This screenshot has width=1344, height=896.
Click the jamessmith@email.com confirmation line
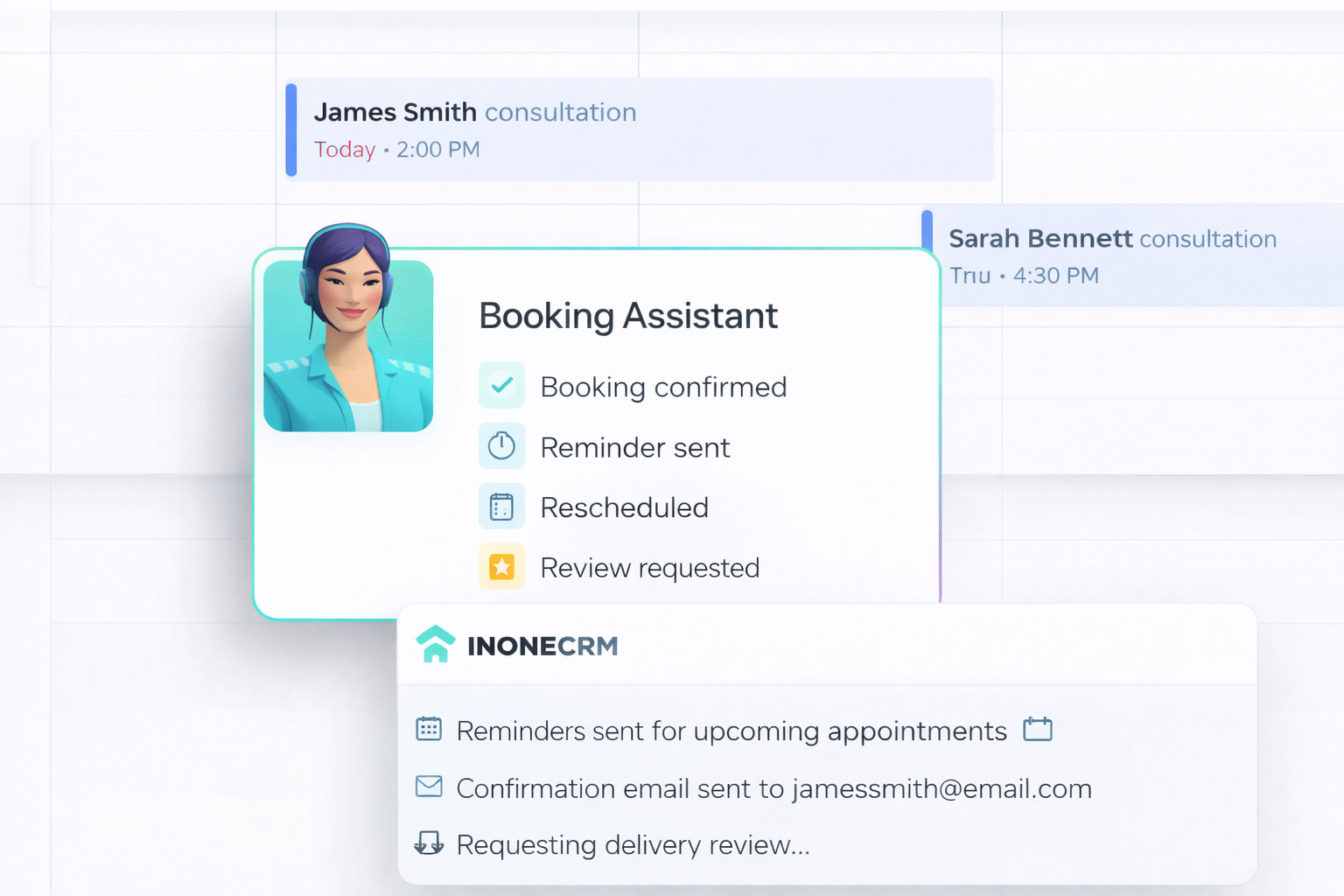(x=773, y=788)
